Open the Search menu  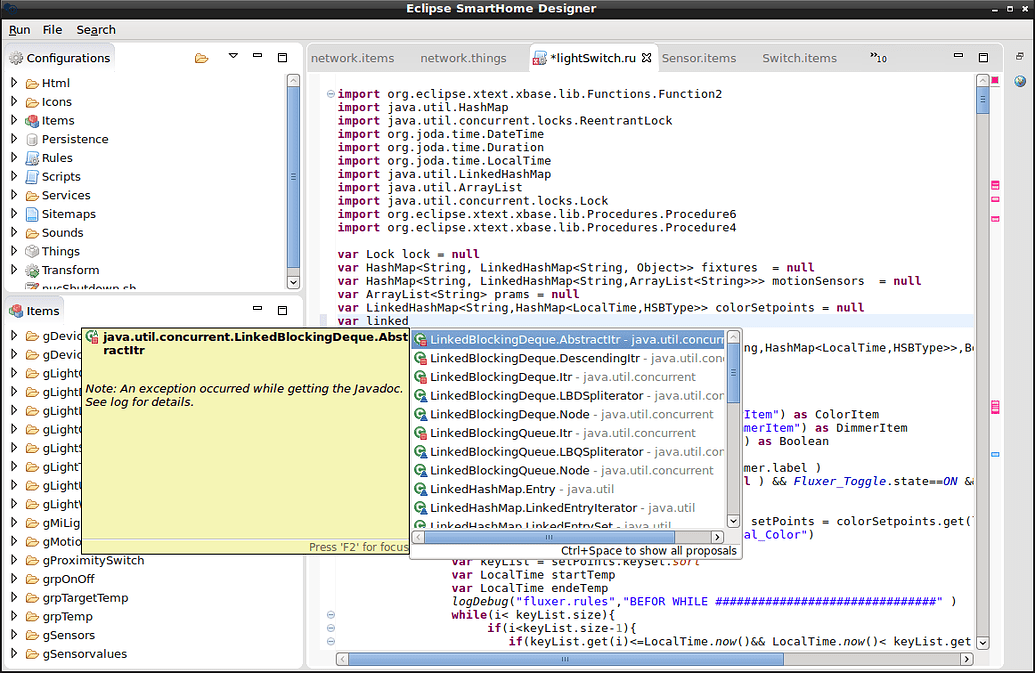tap(96, 30)
